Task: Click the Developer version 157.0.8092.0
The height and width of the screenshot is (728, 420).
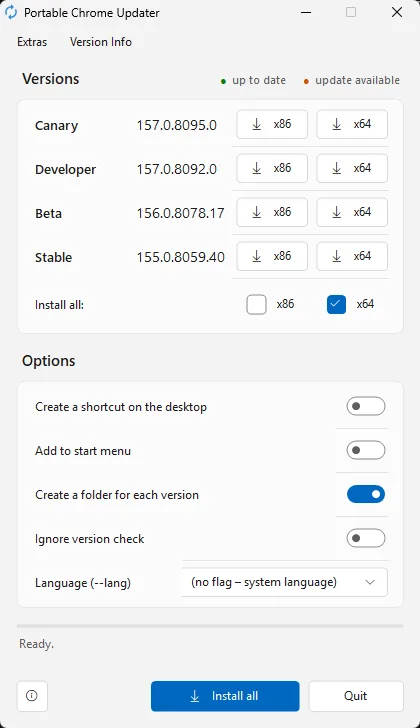Action: click(176, 169)
